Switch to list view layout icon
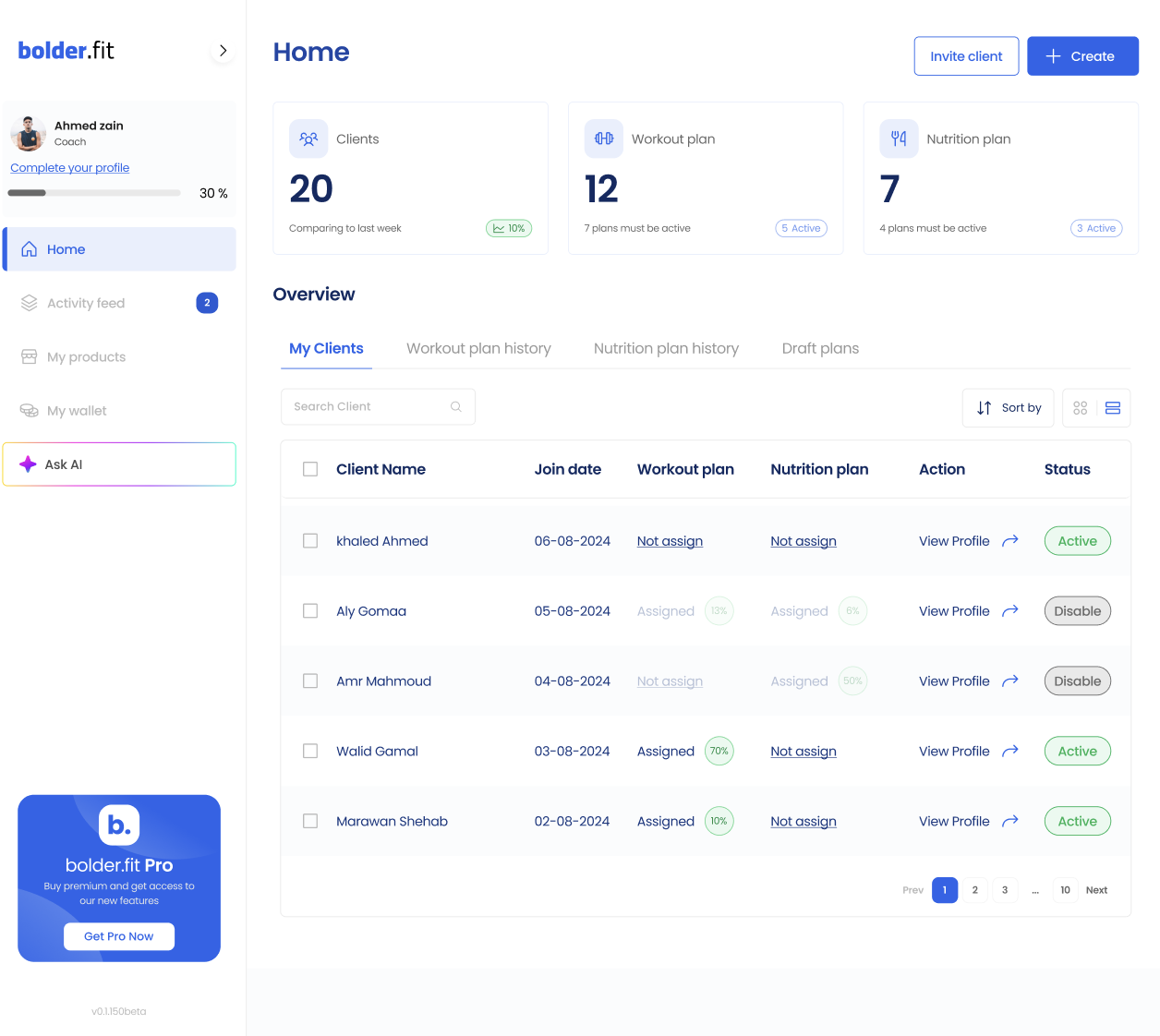Screen dimensions: 1160x1036 click(x=1113, y=408)
